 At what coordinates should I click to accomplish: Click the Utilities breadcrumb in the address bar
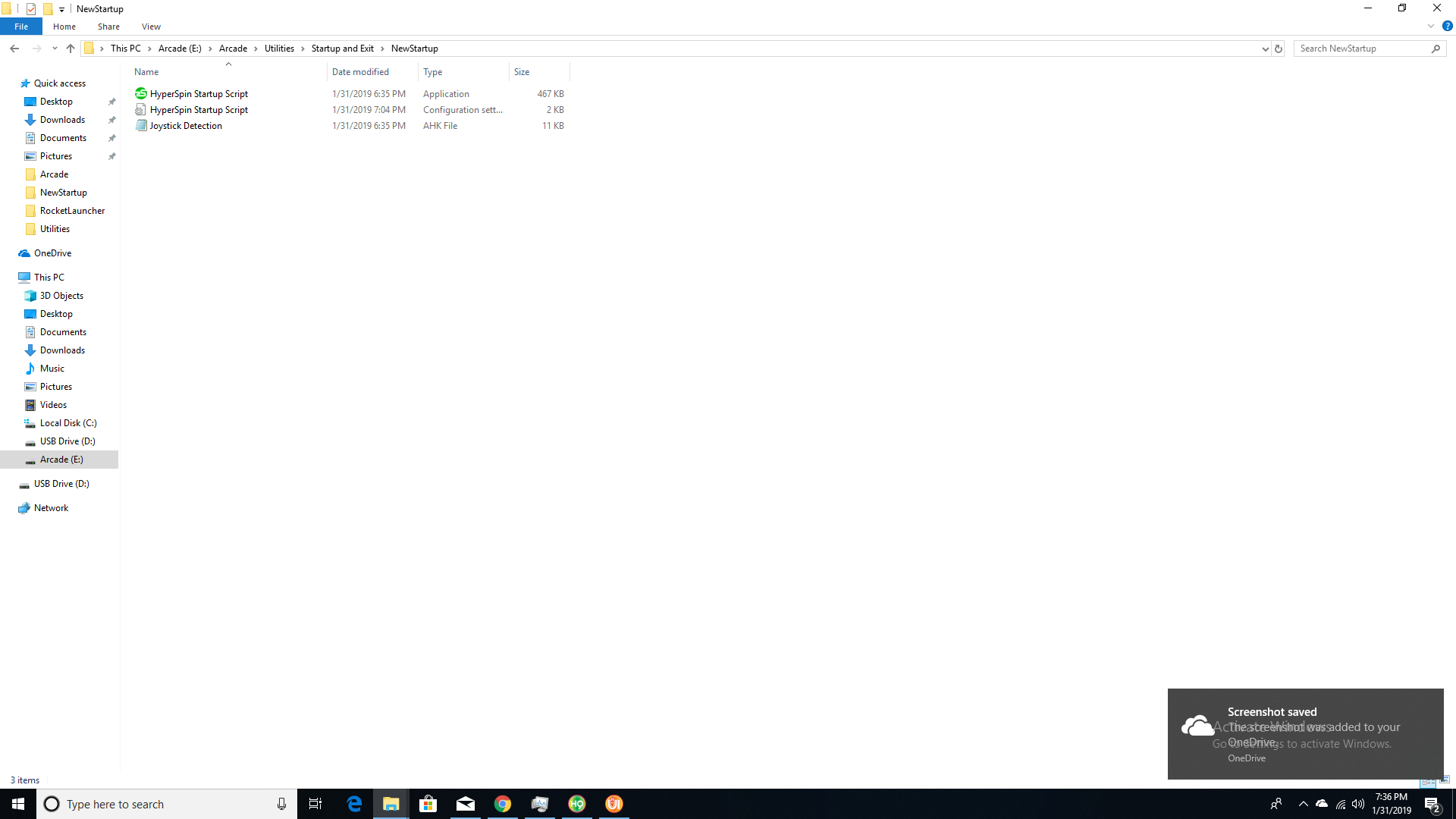(x=279, y=49)
